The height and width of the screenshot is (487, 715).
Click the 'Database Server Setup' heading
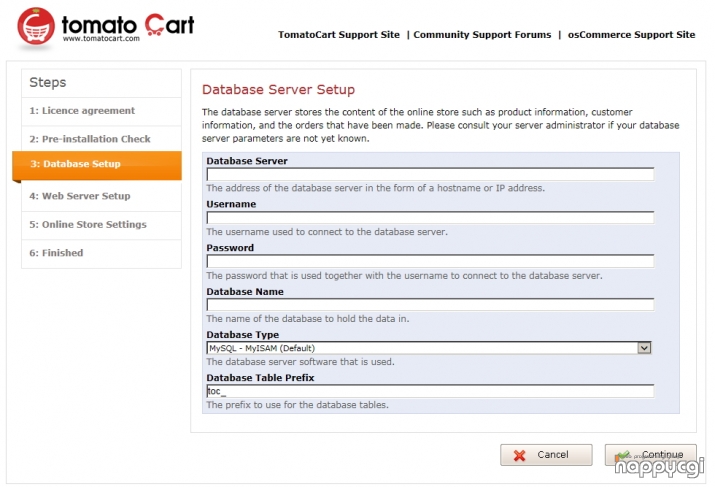(x=278, y=89)
